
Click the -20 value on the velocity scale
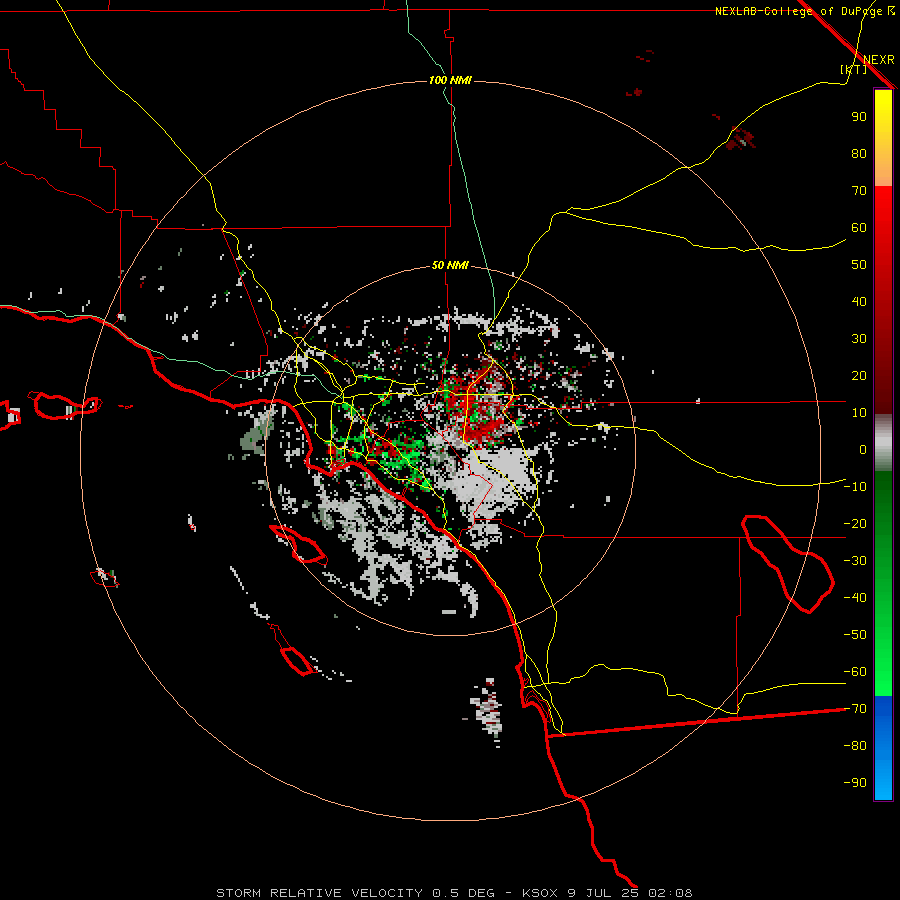pyautogui.click(x=855, y=524)
